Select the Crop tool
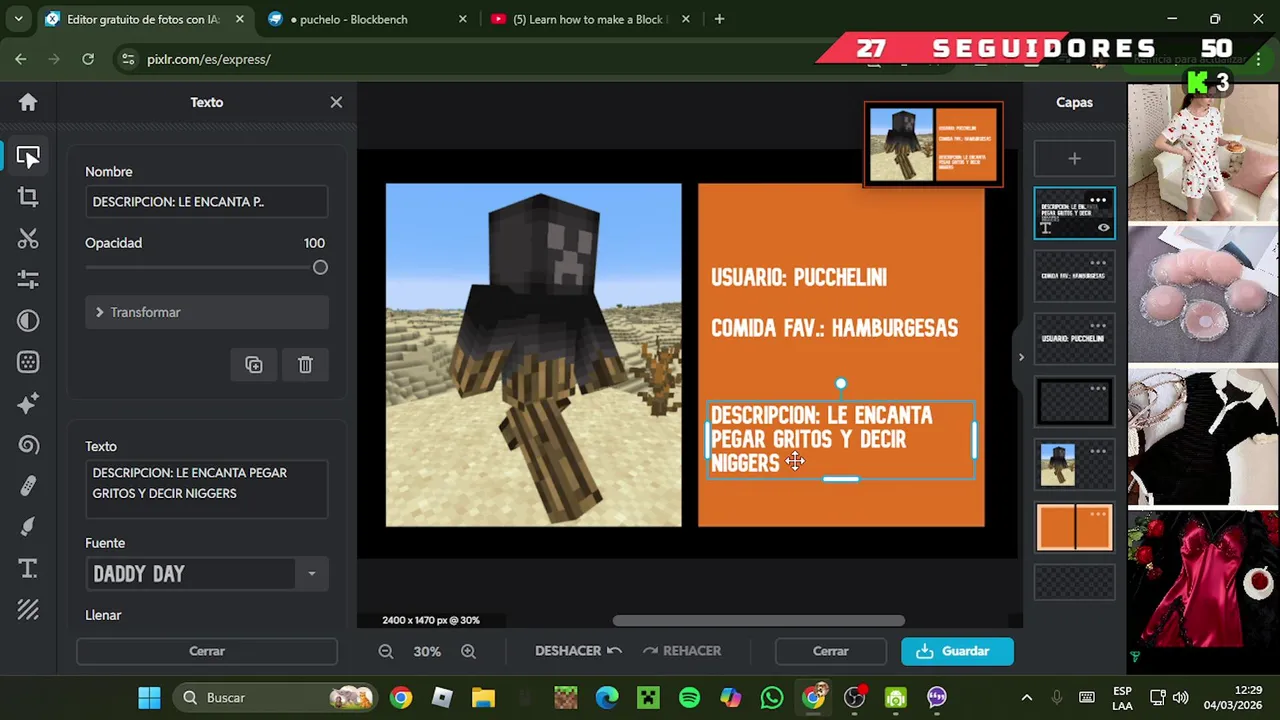The height and width of the screenshot is (720, 1280). click(x=28, y=197)
